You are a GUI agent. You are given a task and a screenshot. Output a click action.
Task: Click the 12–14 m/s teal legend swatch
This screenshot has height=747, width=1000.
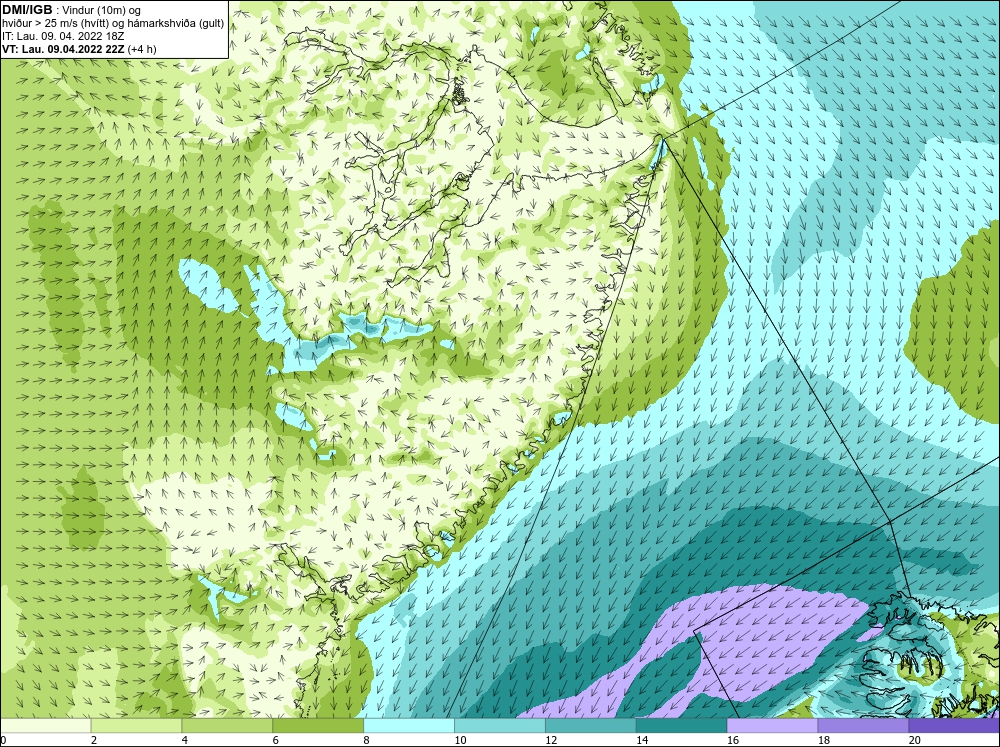tap(591, 725)
